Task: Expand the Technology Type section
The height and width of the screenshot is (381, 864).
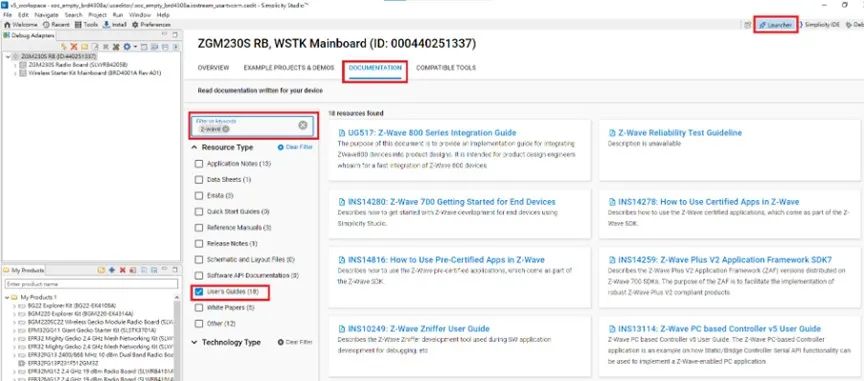Action: pos(194,342)
